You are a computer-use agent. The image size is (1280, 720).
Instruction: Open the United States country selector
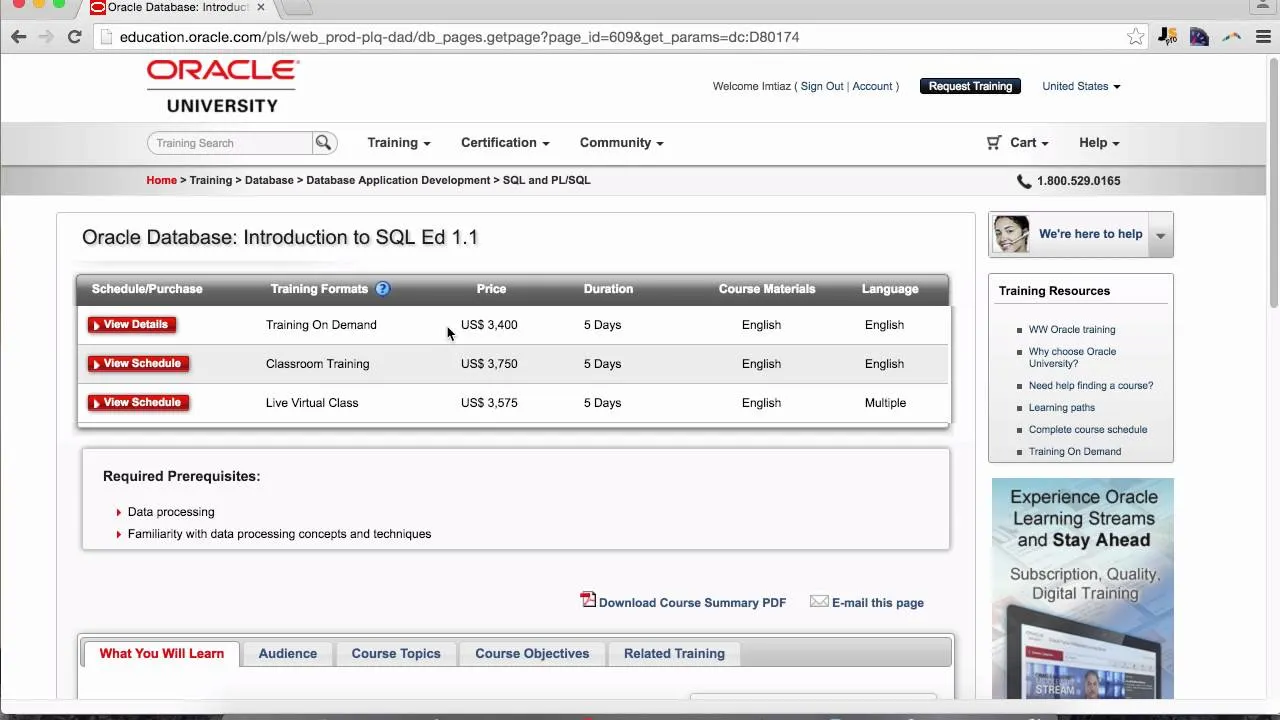coord(1080,86)
